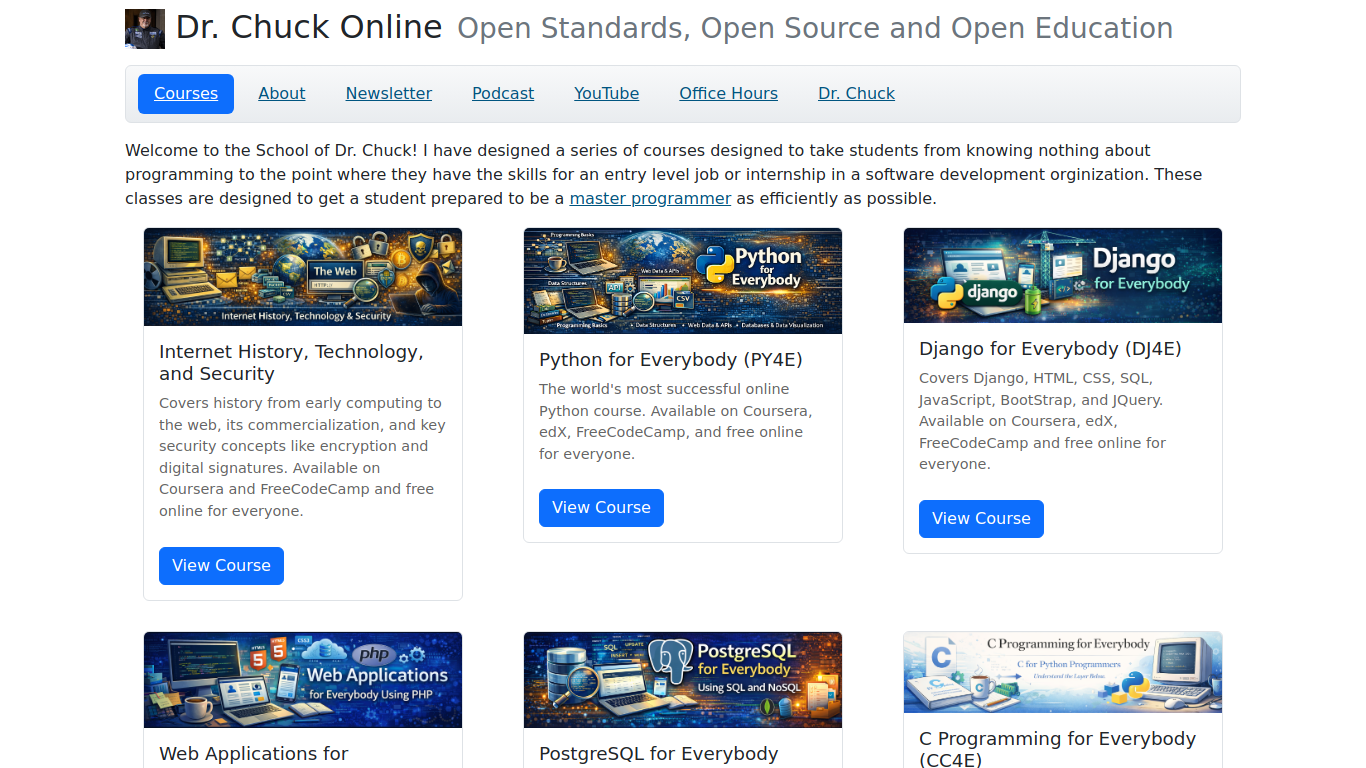This screenshot has height=768, width=1366.
Task: Click 'Web Applications for' card title
Action: pyautogui.click(x=253, y=754)
